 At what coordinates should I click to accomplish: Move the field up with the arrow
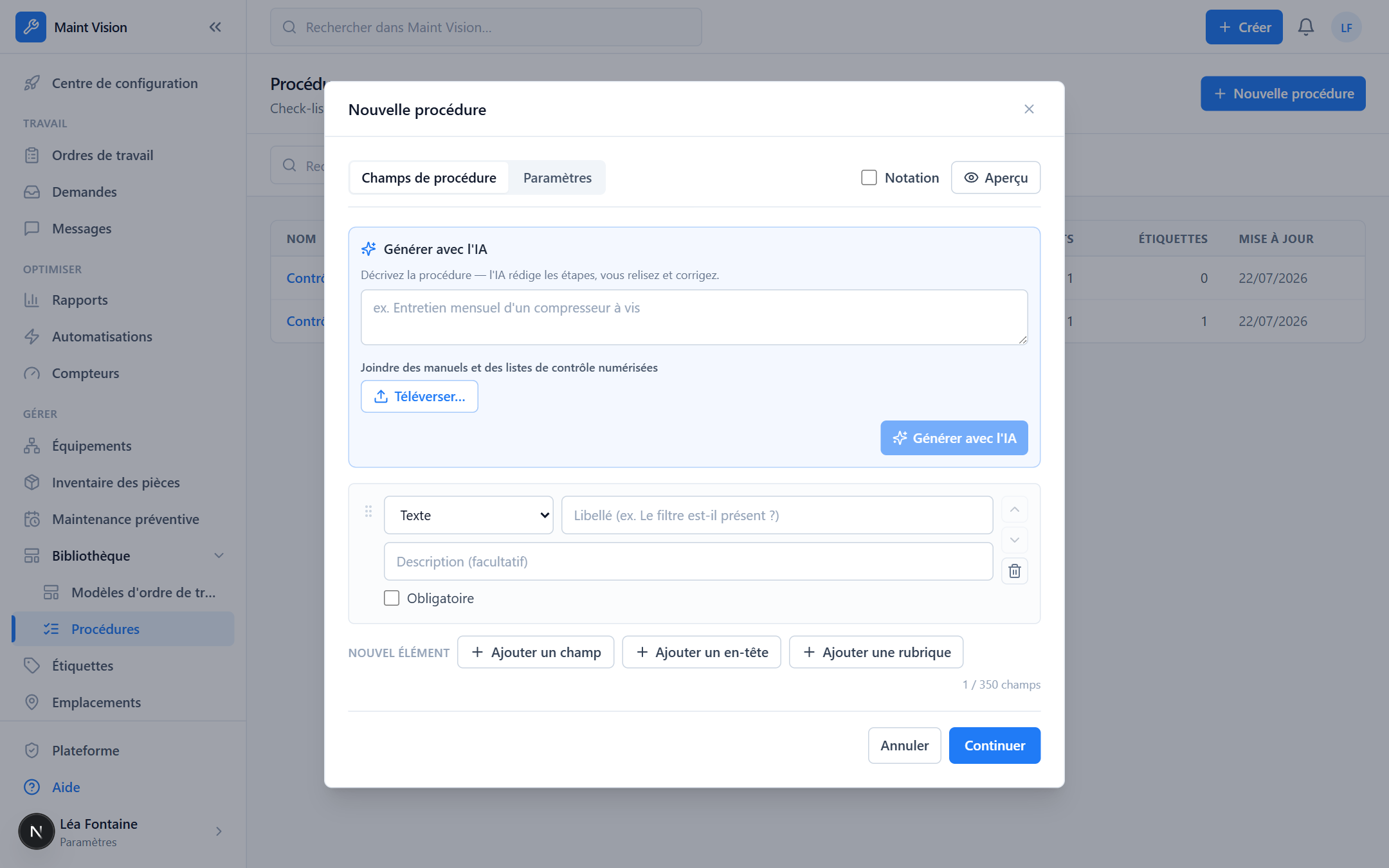click(x=1014, y=509)
